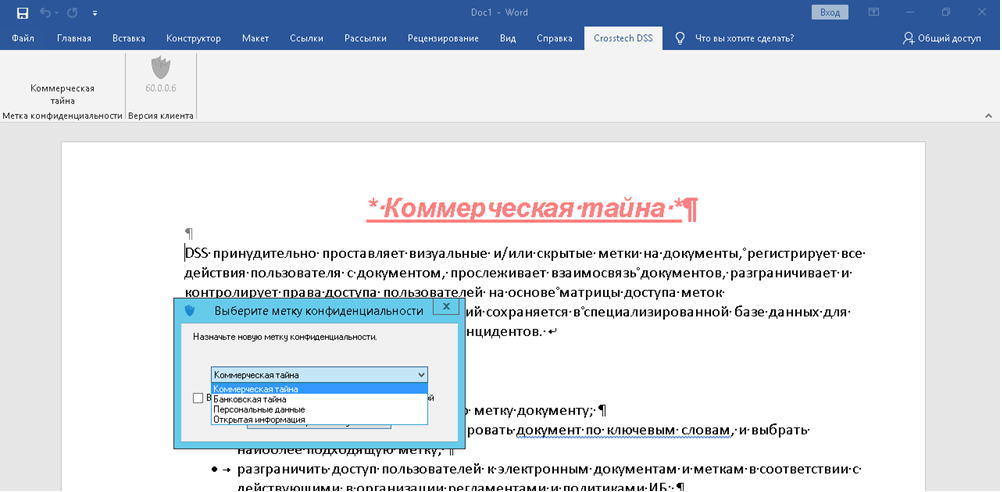Restore down the Word window
The image size is (1002, 492).
click(x=946, y=12)
